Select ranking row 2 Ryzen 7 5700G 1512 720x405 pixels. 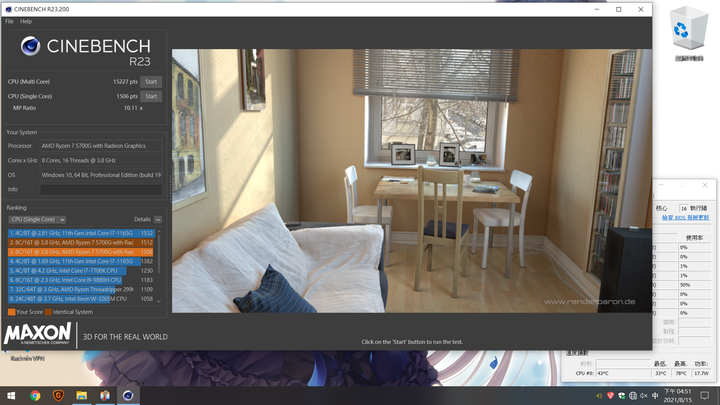pyautogui.click(x=81, y=242)
